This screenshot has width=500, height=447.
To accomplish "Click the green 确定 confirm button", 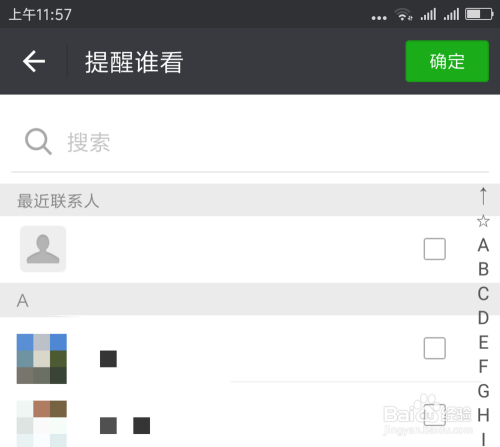I will 447,61.
